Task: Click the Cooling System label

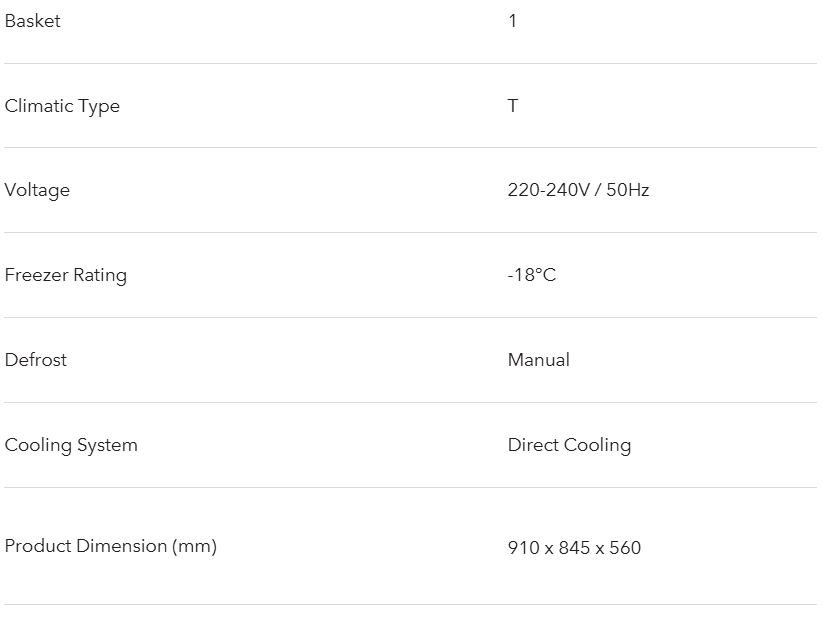Action: 71,445
